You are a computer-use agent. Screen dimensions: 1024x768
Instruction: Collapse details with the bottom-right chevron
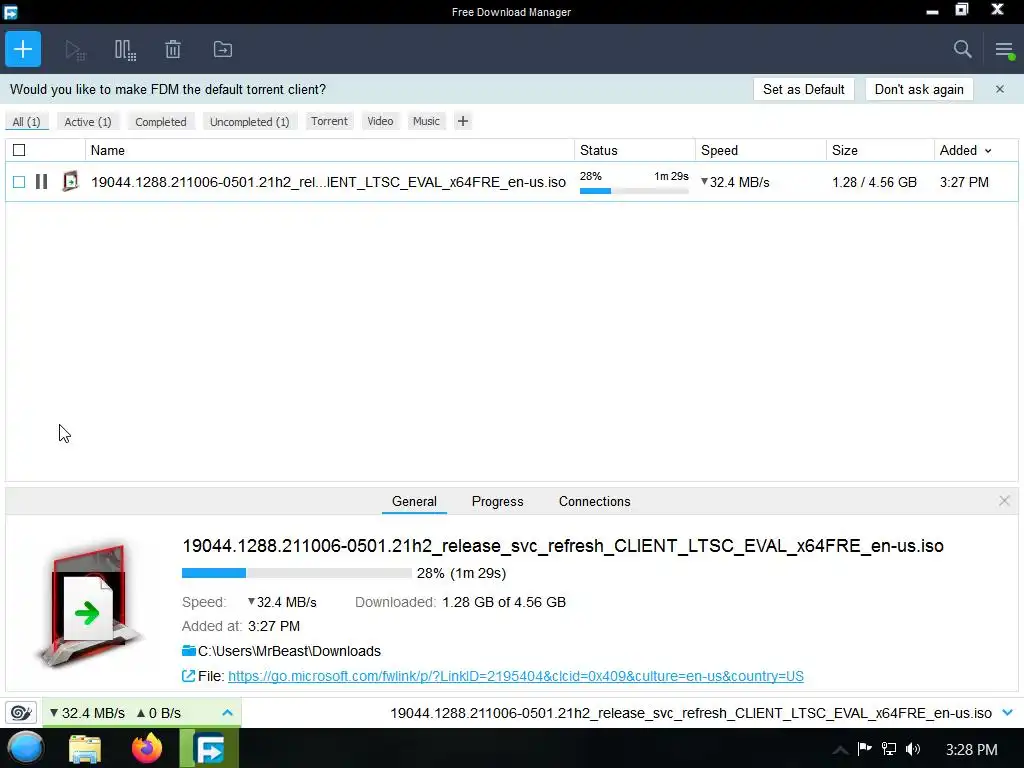(x=1008, y=712)
